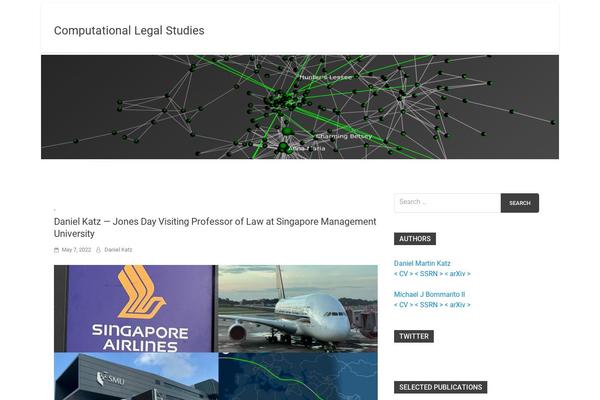Open the Computational Legal Studies site title
The width and height of the screenshot is (600, 400).
pos(129,31)
